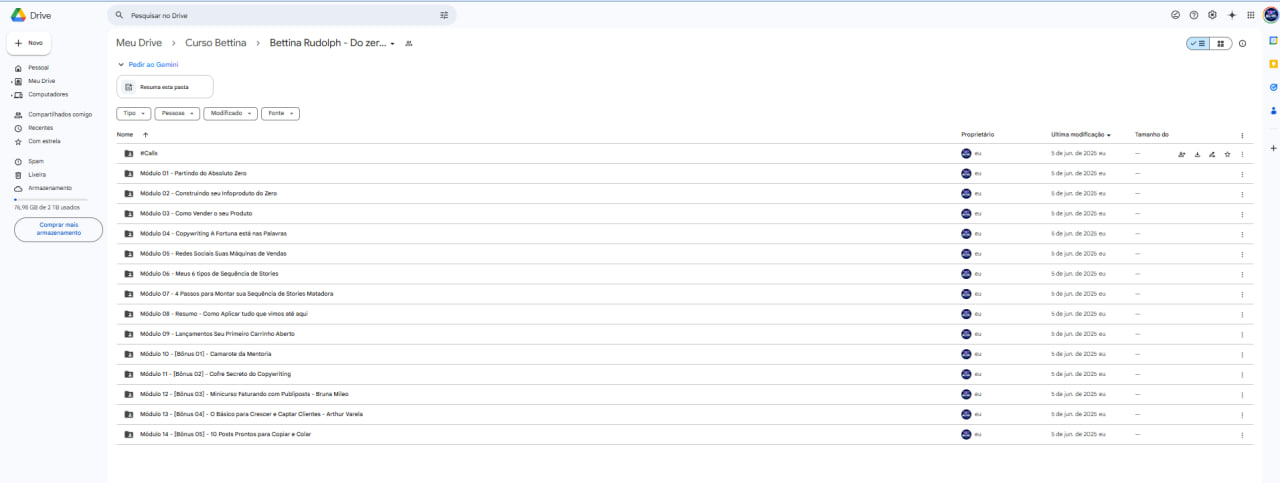Open Com estrela in sidebar
Viewport: 1280px width, 483px height.
click(x=44, y=141)
